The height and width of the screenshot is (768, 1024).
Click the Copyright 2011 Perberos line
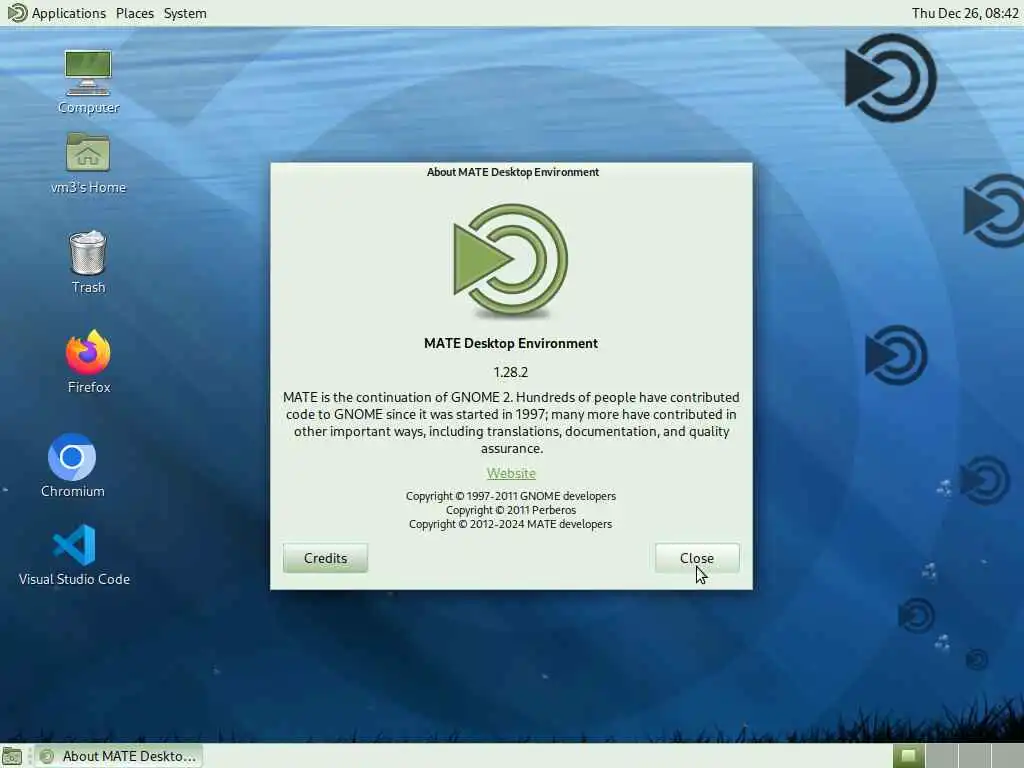pyautogui.click(x=511, y=510)
